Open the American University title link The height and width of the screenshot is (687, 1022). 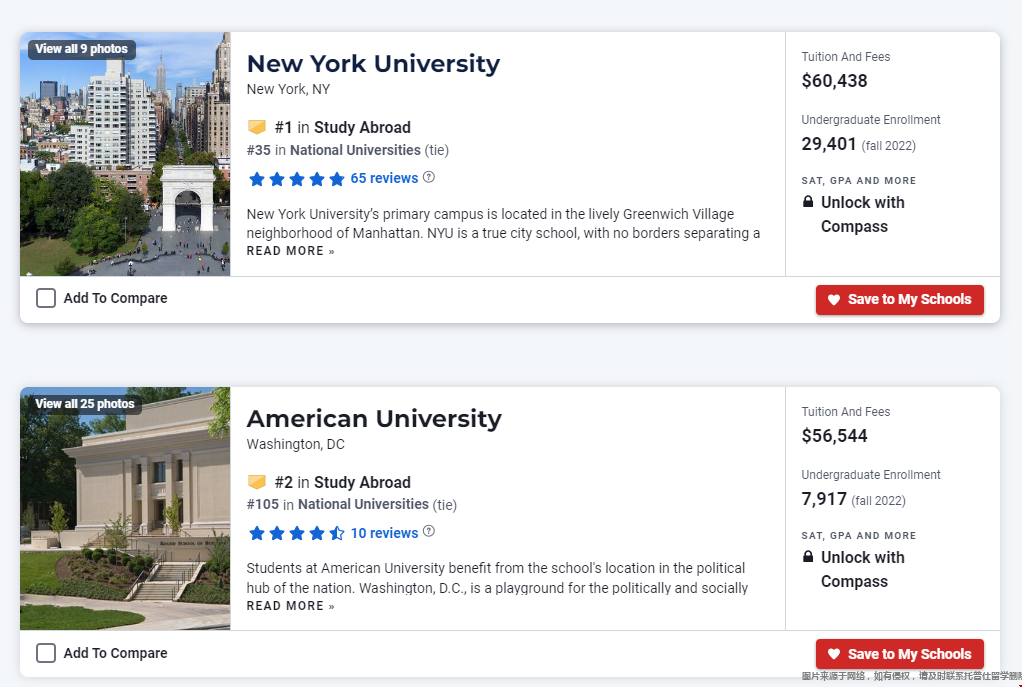(x=374, y=418)
